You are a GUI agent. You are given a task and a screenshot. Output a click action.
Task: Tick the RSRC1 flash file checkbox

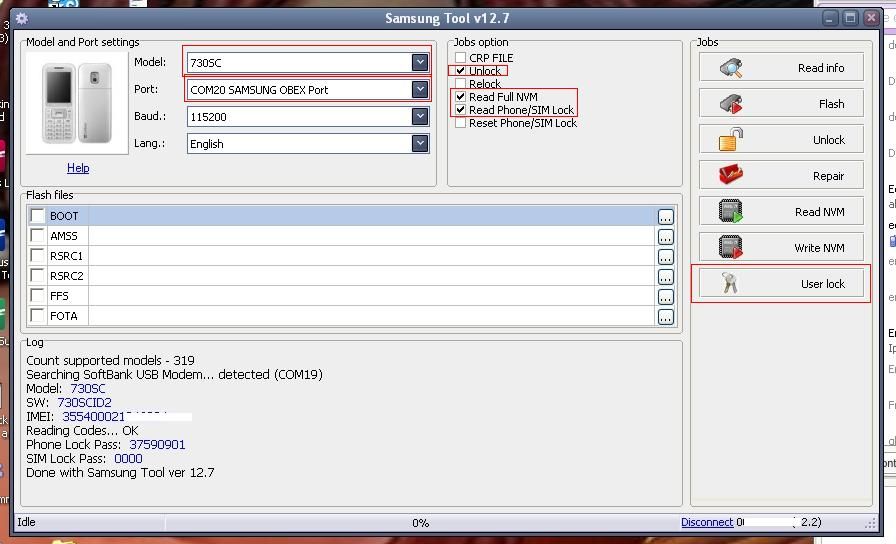pyautogui.click(x=38, y=255)
